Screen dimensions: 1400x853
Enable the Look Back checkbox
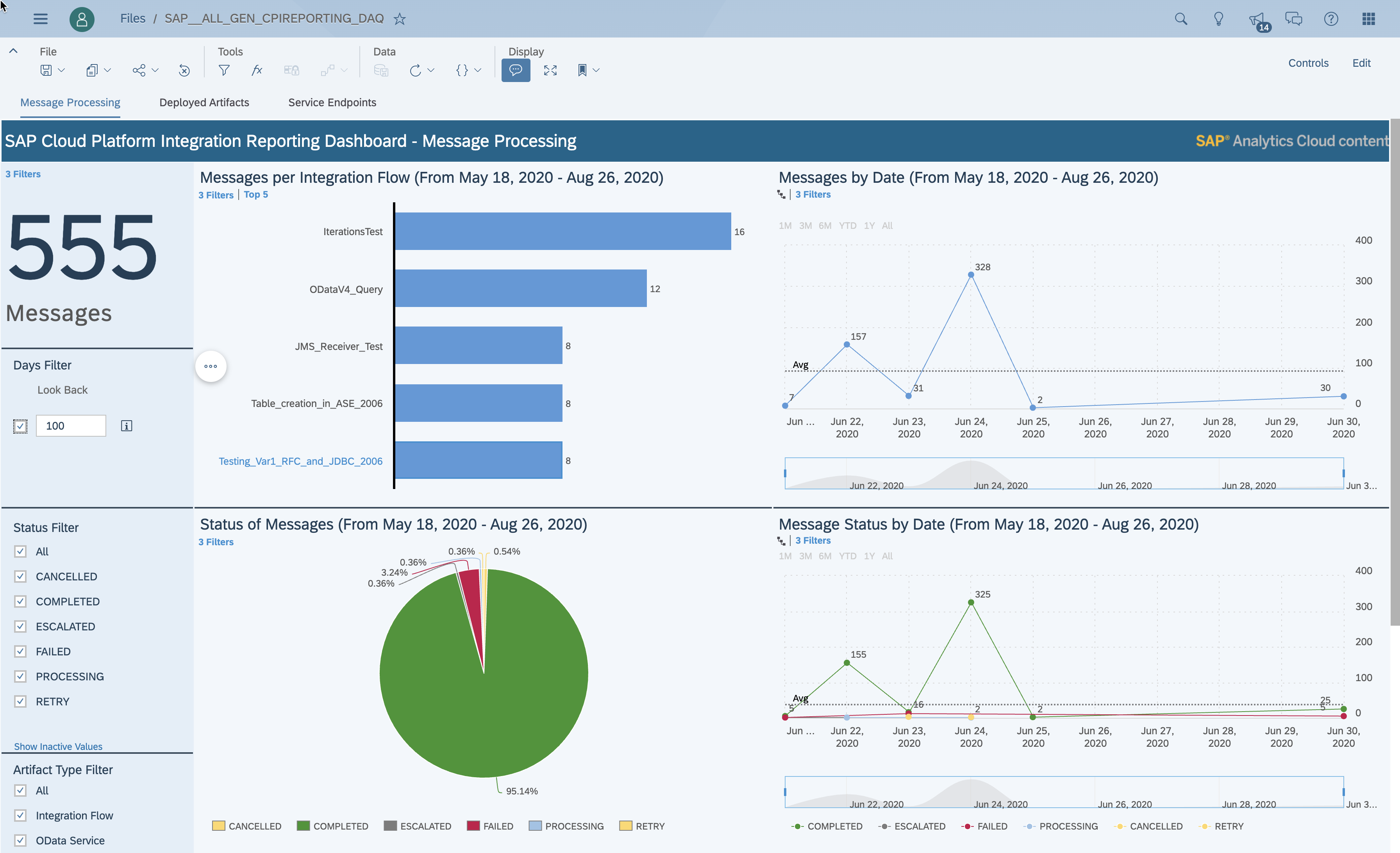[20, 425]
